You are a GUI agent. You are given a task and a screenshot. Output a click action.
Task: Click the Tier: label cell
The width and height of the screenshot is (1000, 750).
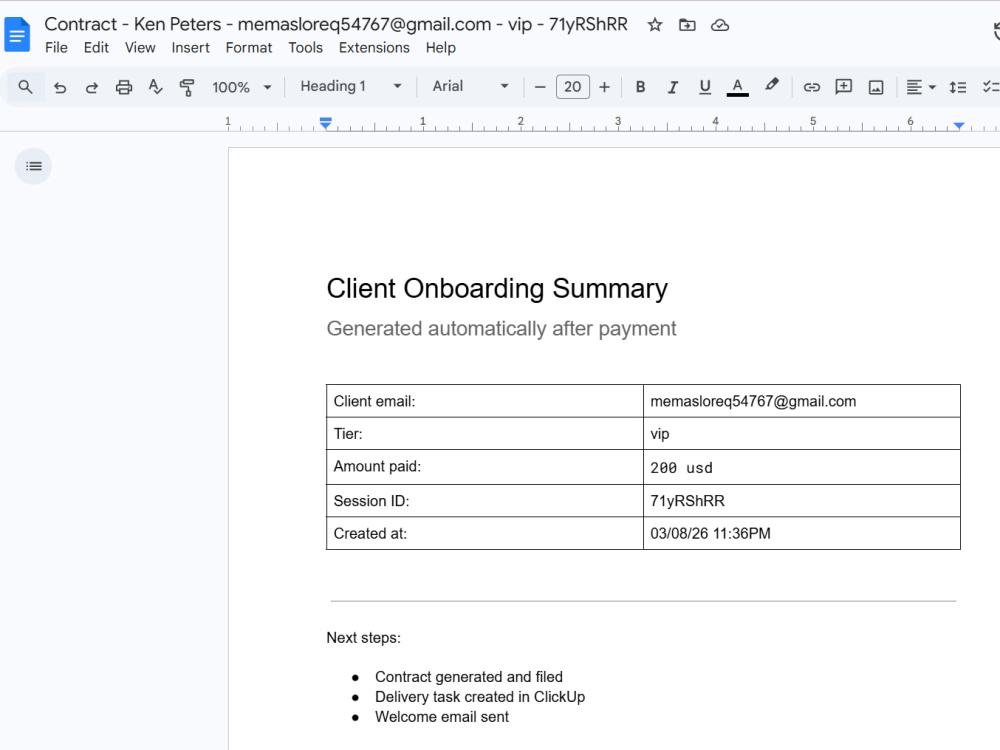[485, 434]
